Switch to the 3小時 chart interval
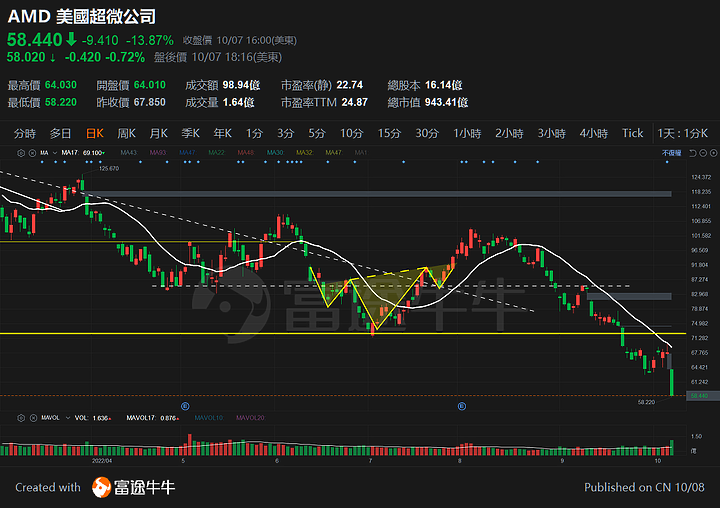This screenshot has height=508, width=720. pyautogui.click(x=551, y=134)
